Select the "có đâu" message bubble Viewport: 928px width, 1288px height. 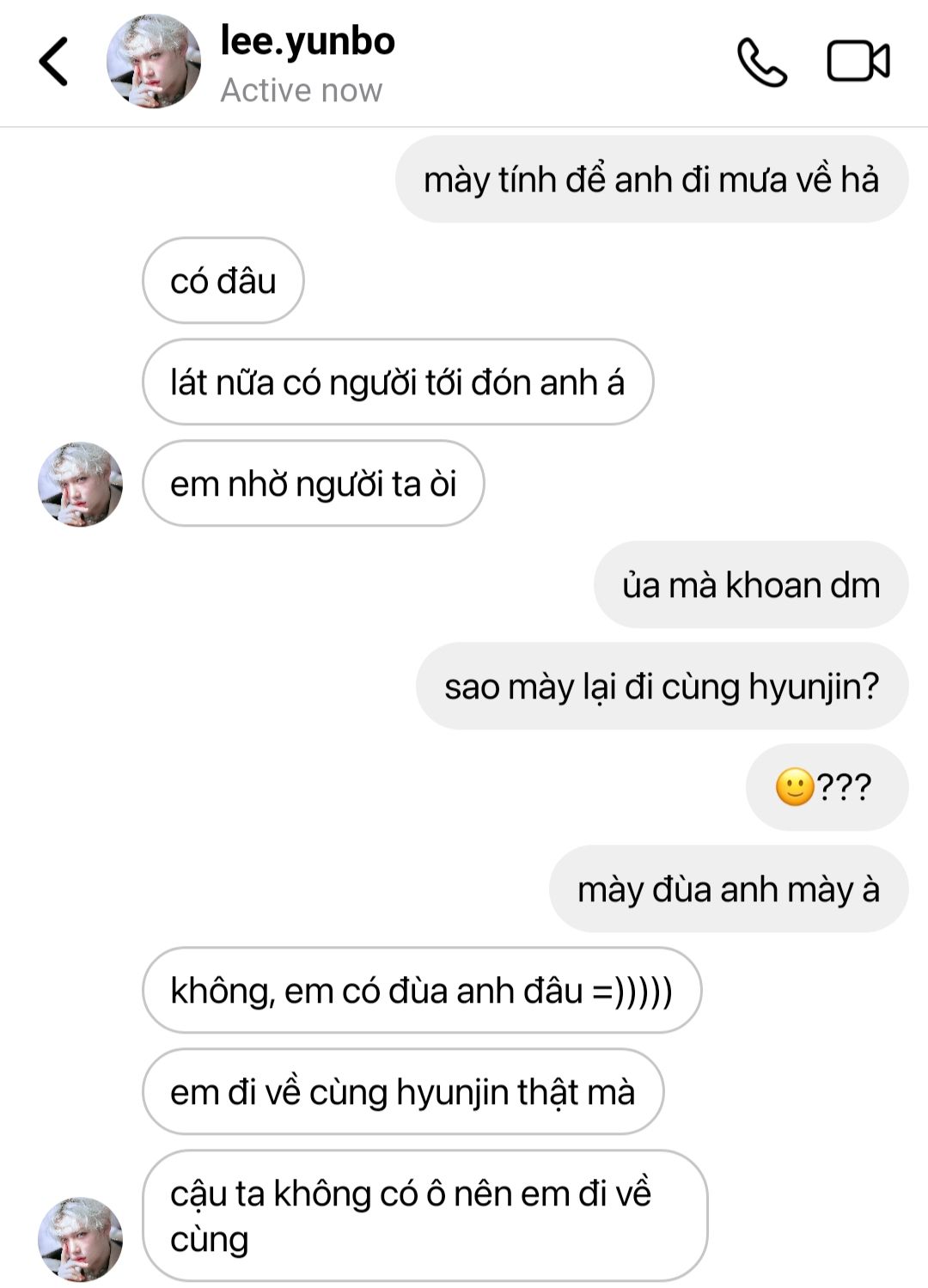point(223,281)
